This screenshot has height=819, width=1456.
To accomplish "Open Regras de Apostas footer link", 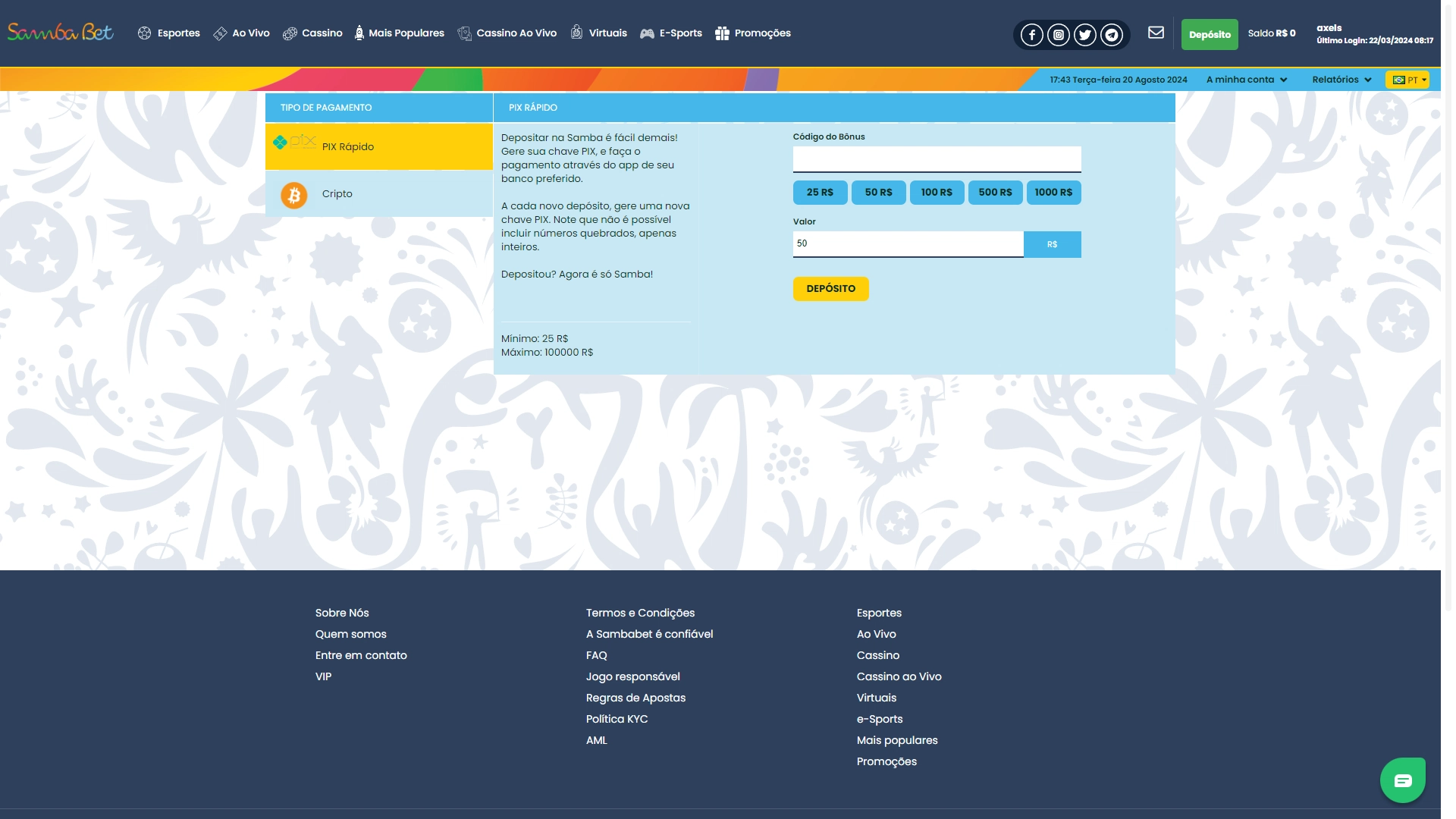I will coord(635,698).
